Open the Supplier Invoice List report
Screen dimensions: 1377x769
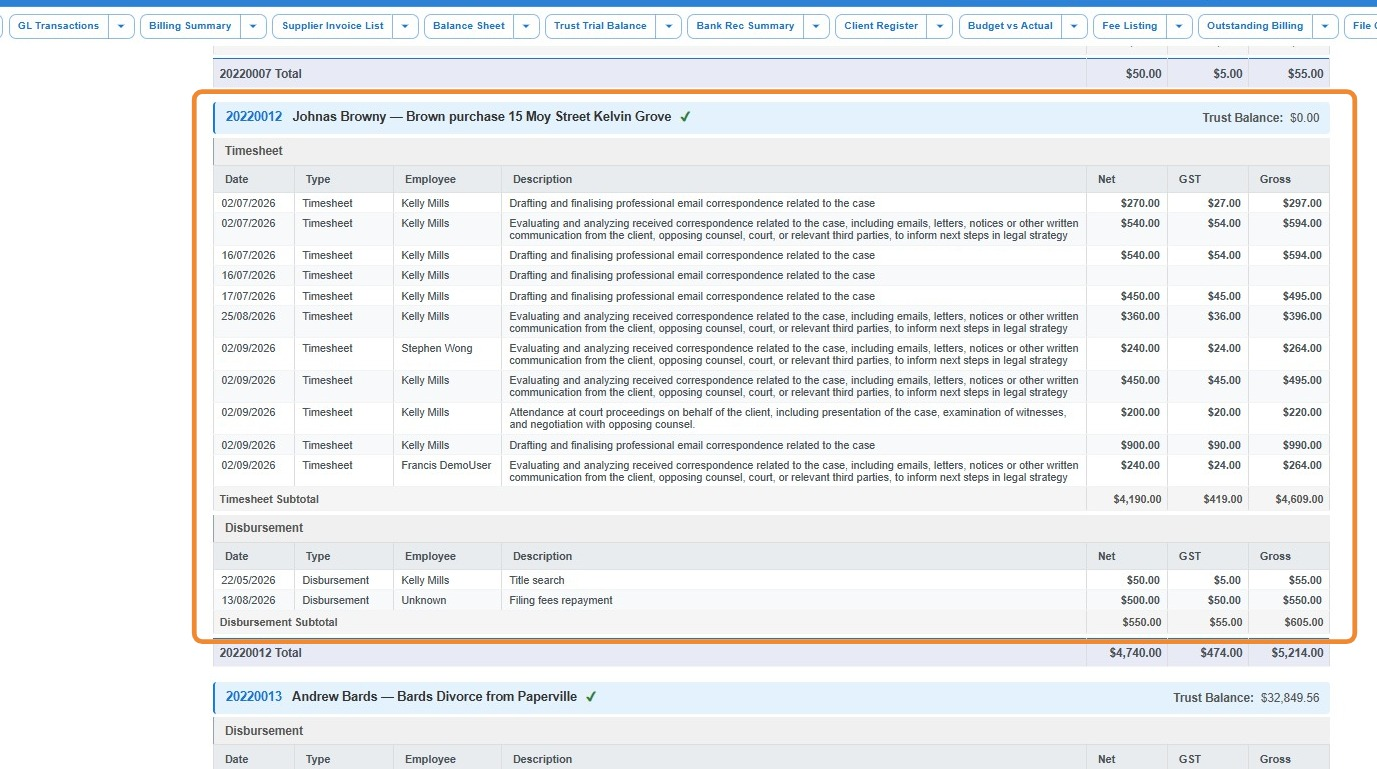333,26
